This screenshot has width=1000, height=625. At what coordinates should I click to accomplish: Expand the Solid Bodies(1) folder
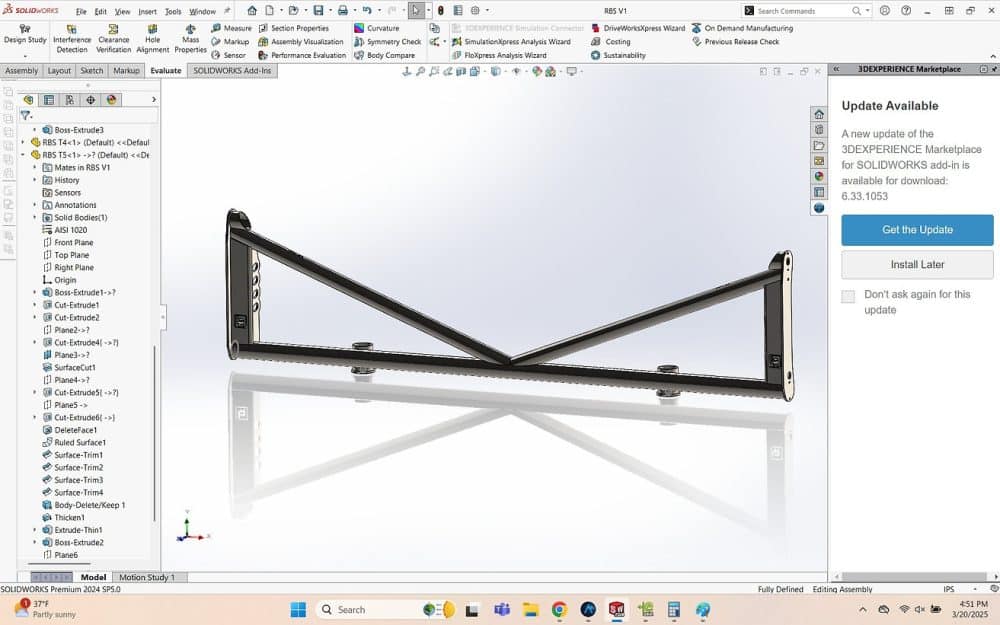point(34,217)
